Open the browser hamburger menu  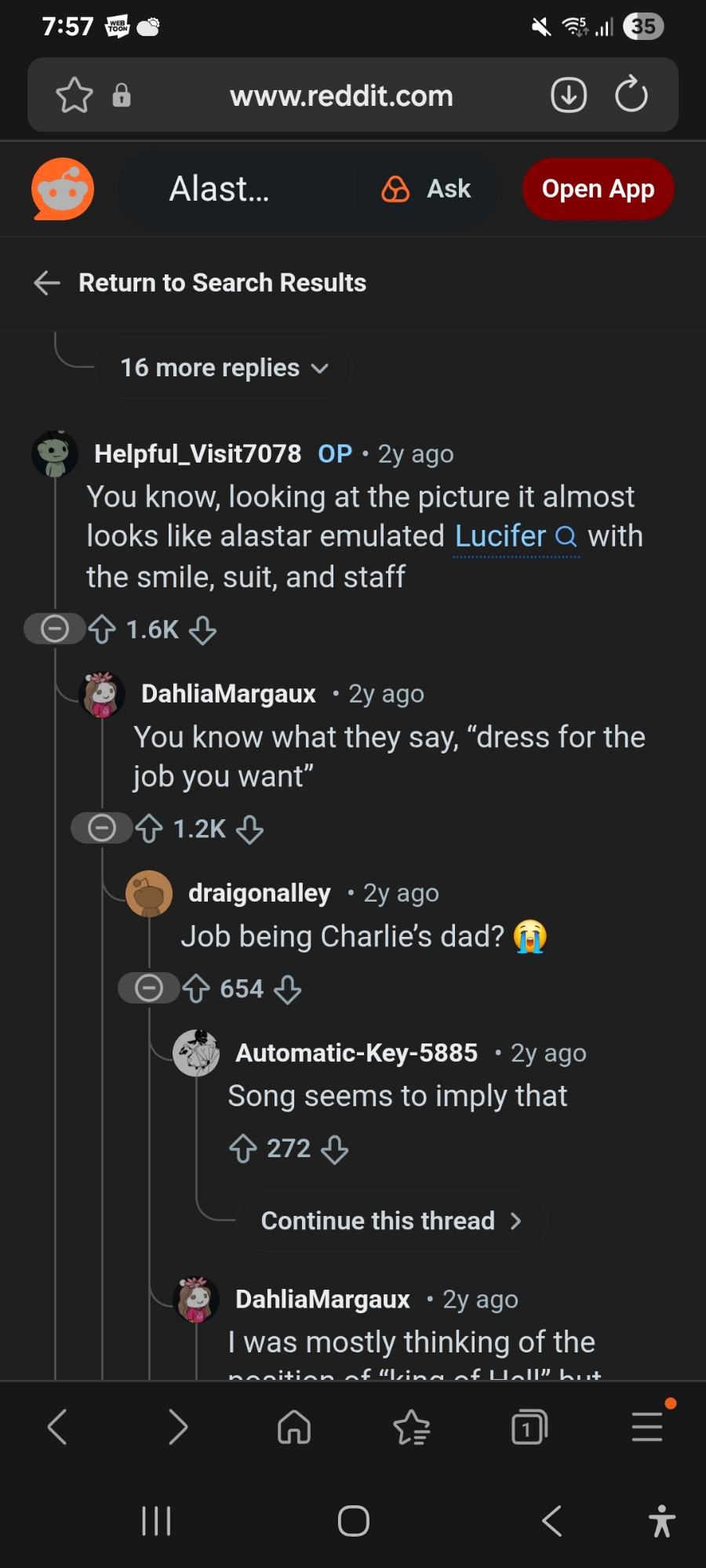coord(647,1427)
